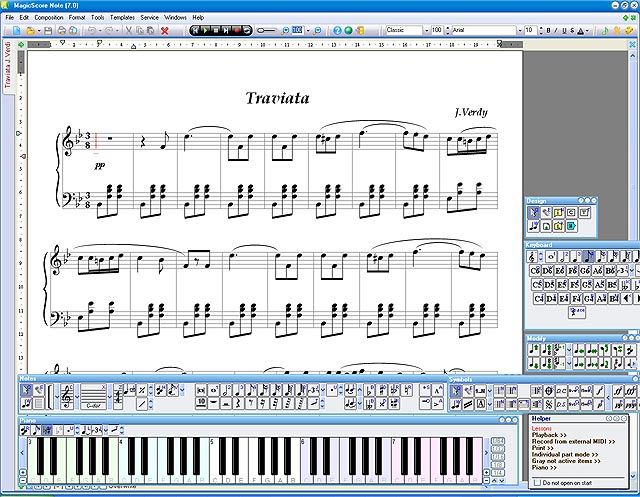Image resolution: width=640 pixels, height=497 pixels.
Task: Select eighth note in Keyboard panel
Action: [x=588, y=257]
